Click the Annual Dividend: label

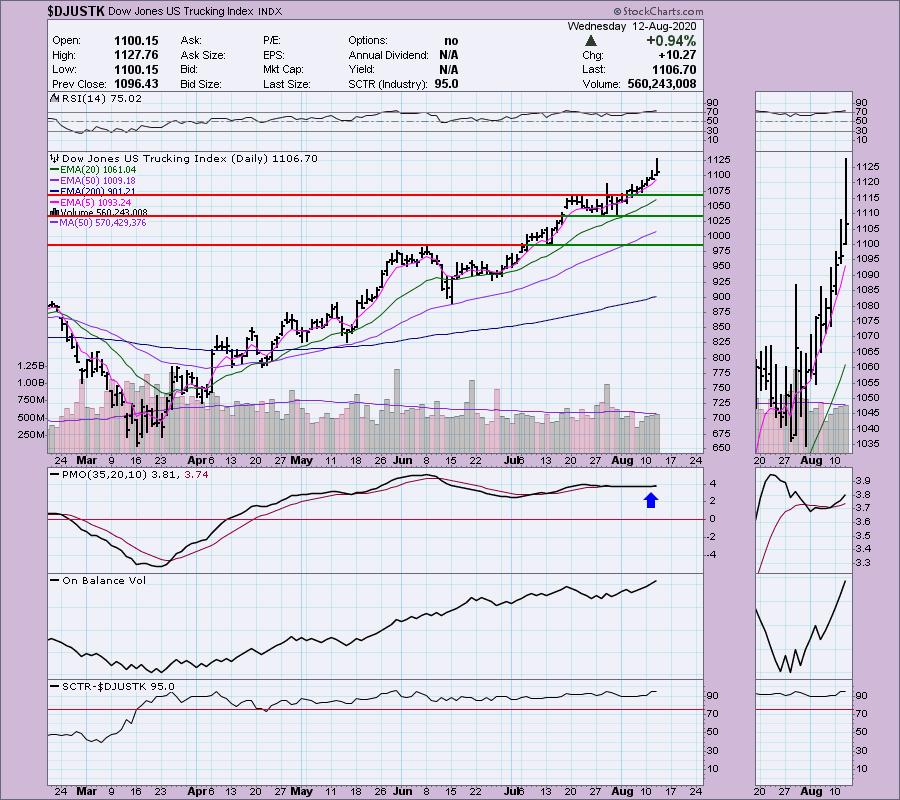click(388, 55)
